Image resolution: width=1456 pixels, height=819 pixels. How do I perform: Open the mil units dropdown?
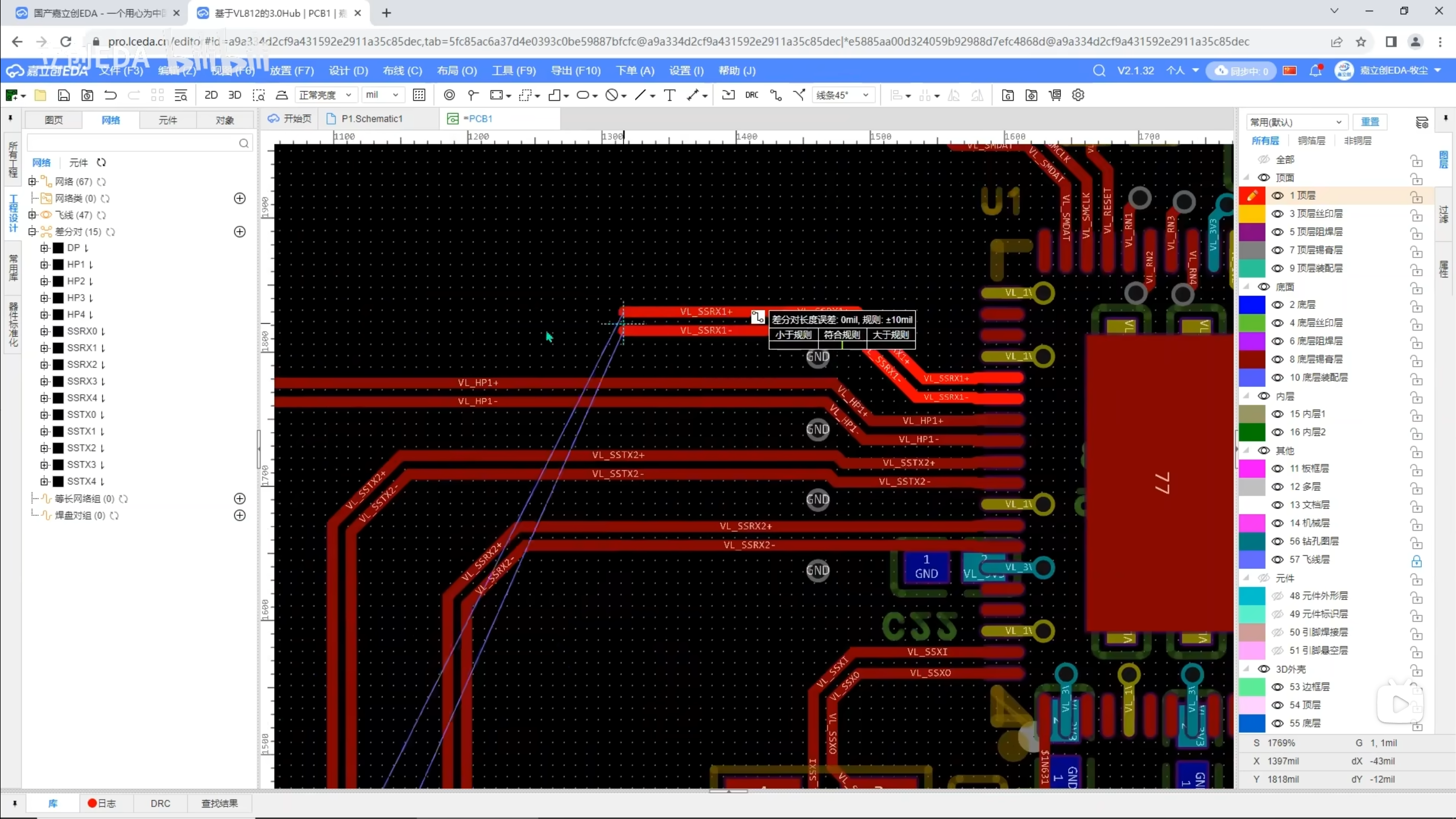pos(382,95)
